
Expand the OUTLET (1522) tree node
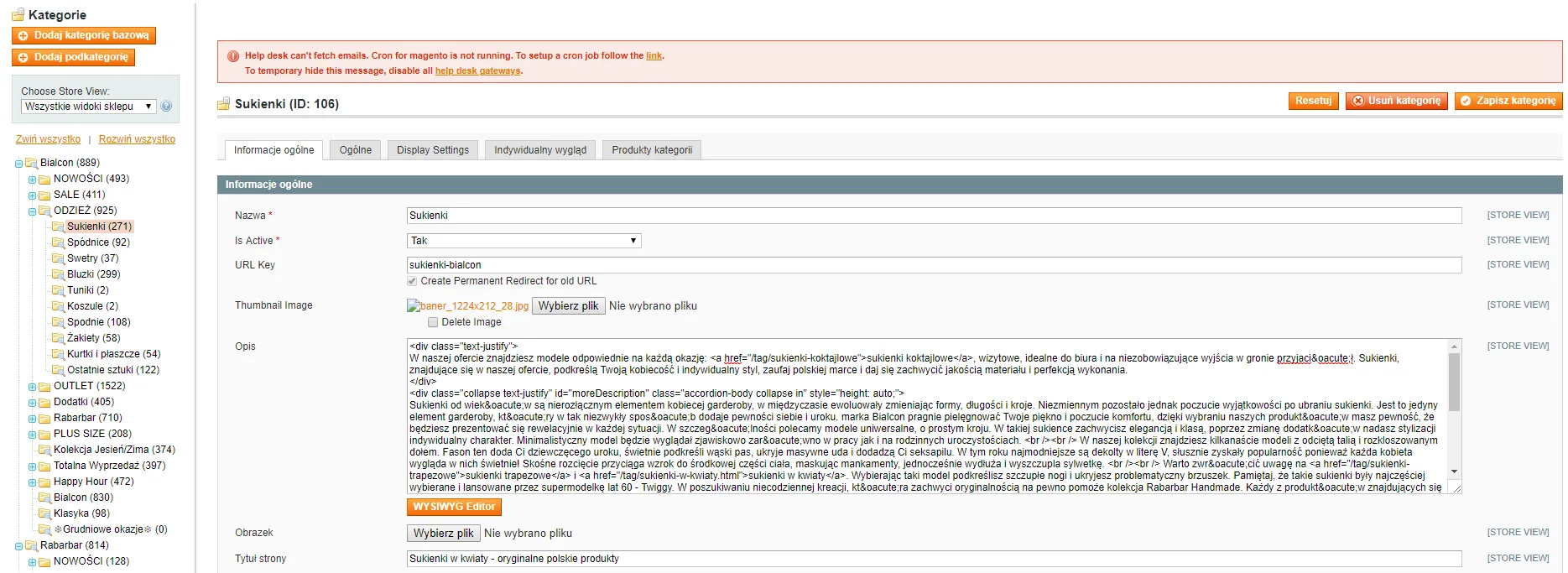[x=32, y=387]
